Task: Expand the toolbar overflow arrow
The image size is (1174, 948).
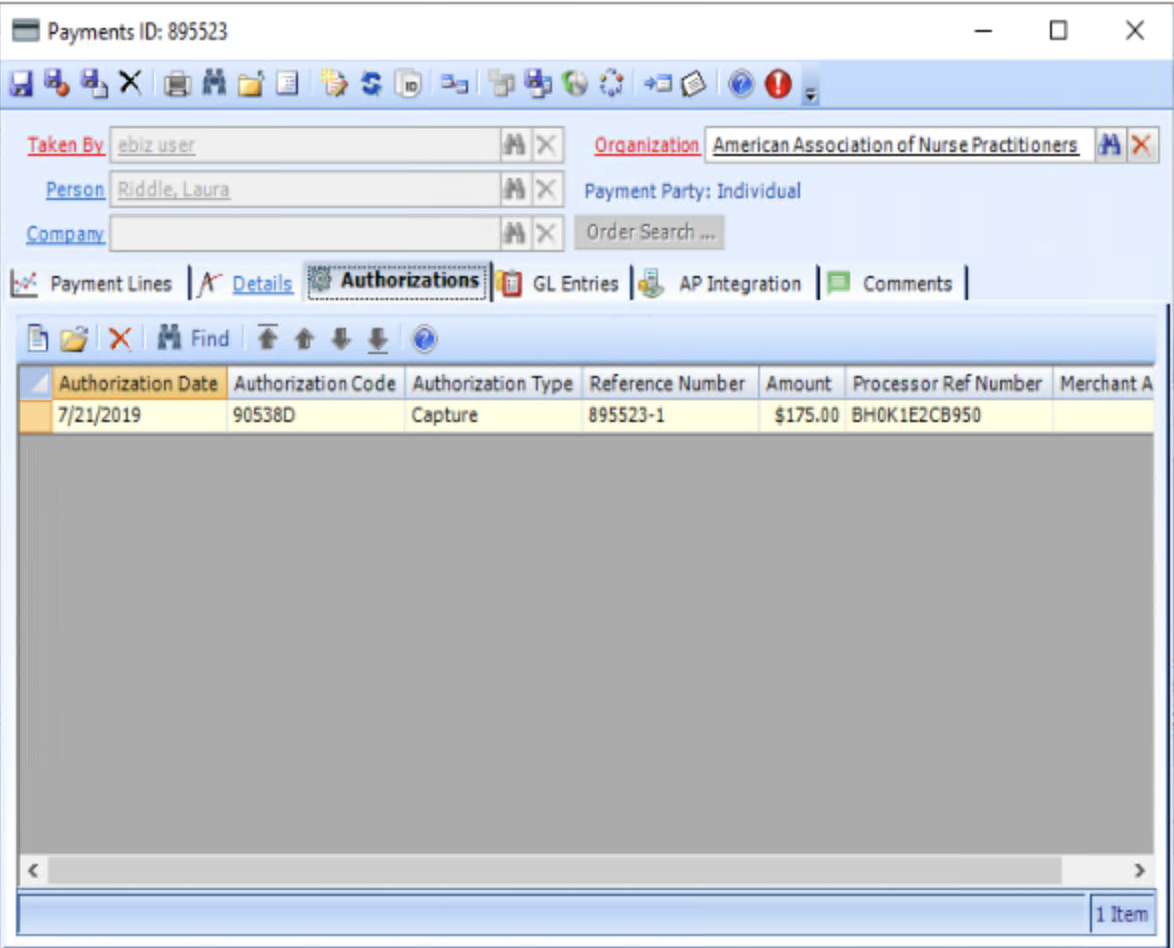Action: tap(810, 92)
